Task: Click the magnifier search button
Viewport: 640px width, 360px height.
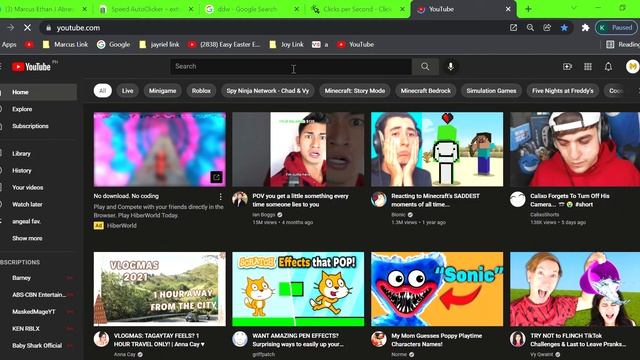Action: (x=425, y=66)
